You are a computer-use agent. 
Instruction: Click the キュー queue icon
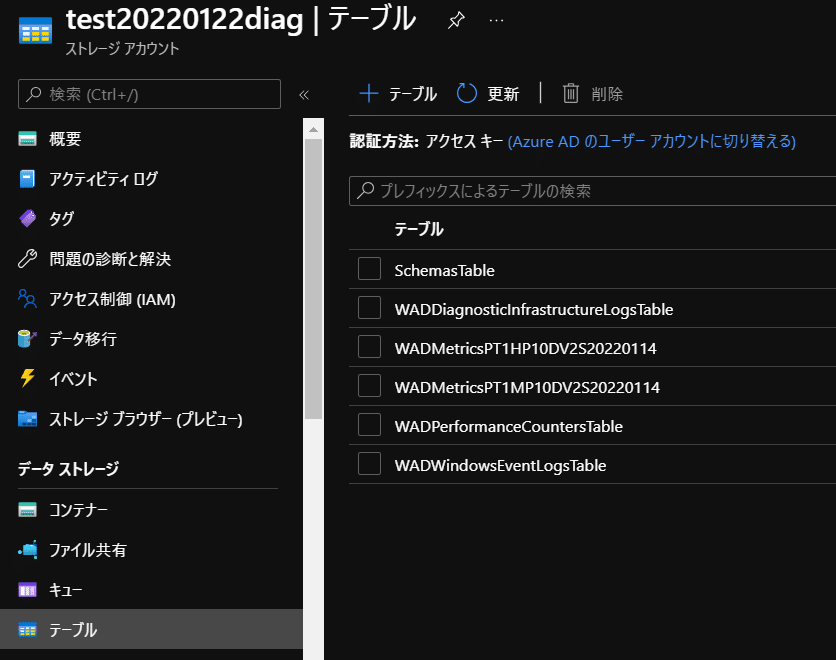[x=28, y=590]
